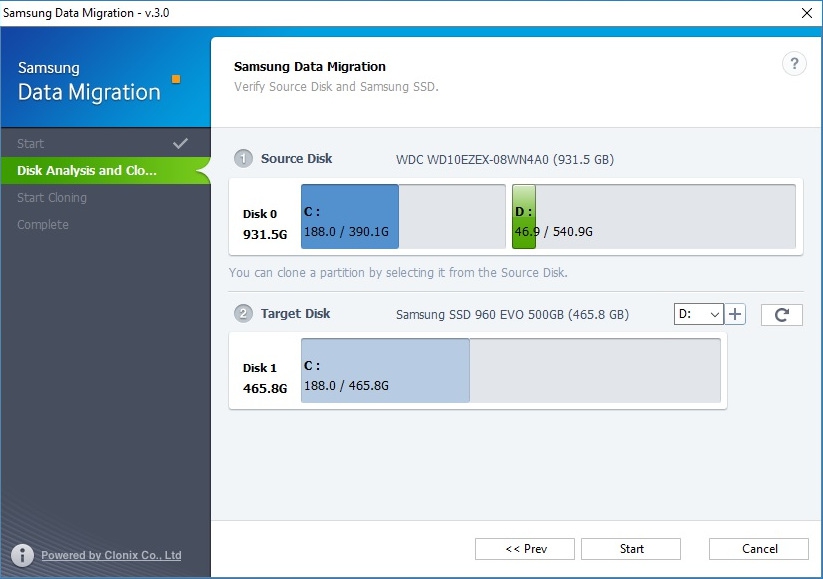Click target disk name Samsung SSD 960 EVO

(512, 314)
